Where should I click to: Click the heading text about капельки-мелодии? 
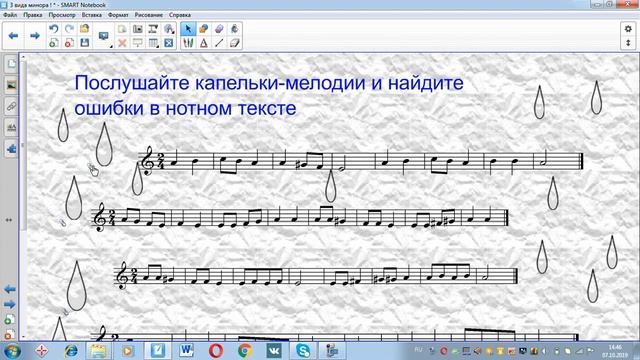tap(269, 95)
